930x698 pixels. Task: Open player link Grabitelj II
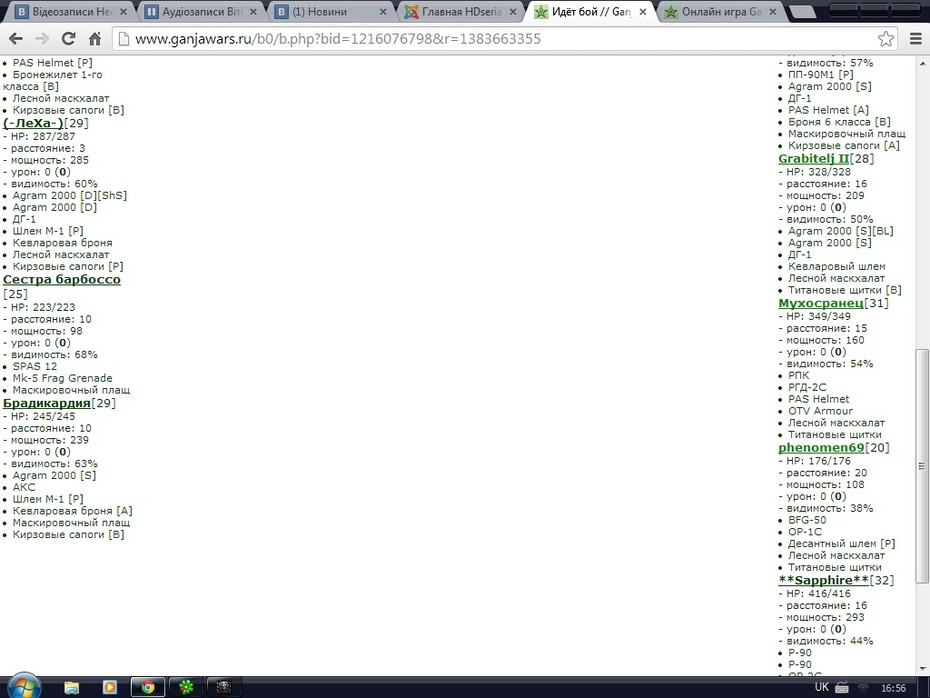click(814, 158)
